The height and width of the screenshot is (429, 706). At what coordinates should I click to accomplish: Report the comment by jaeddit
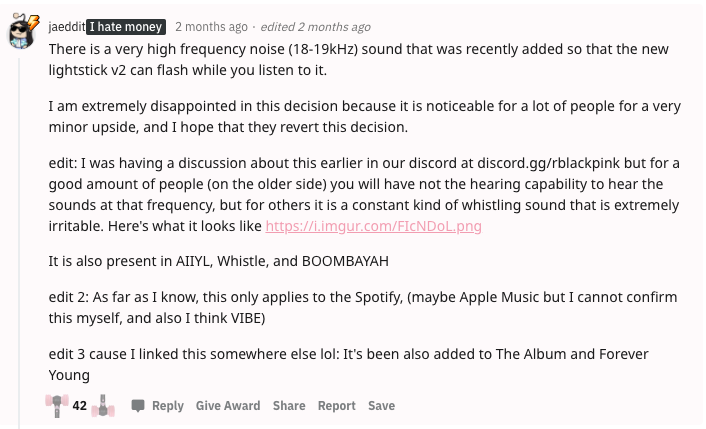[337, 406]
